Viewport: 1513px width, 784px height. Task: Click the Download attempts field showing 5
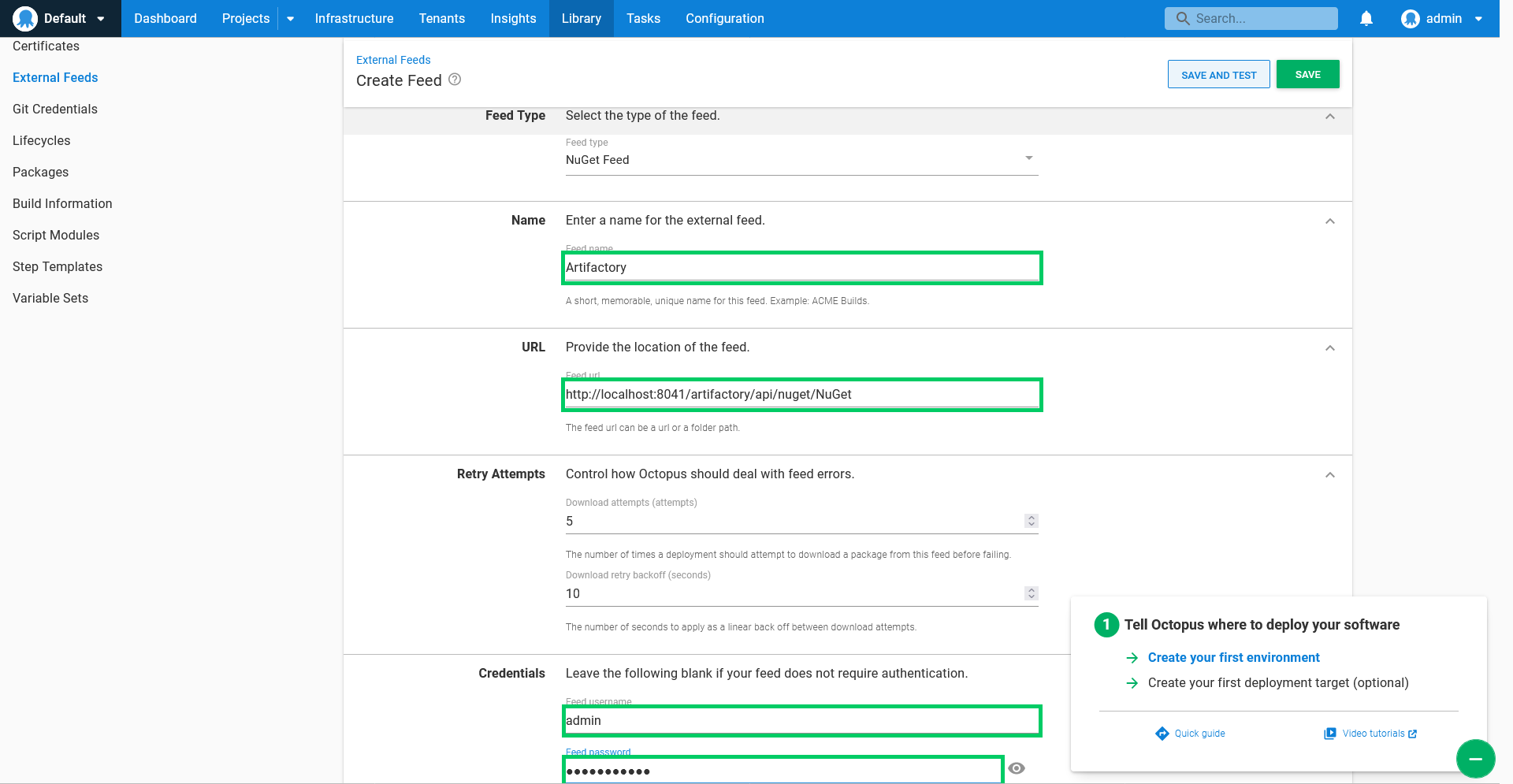coord(794,521)
